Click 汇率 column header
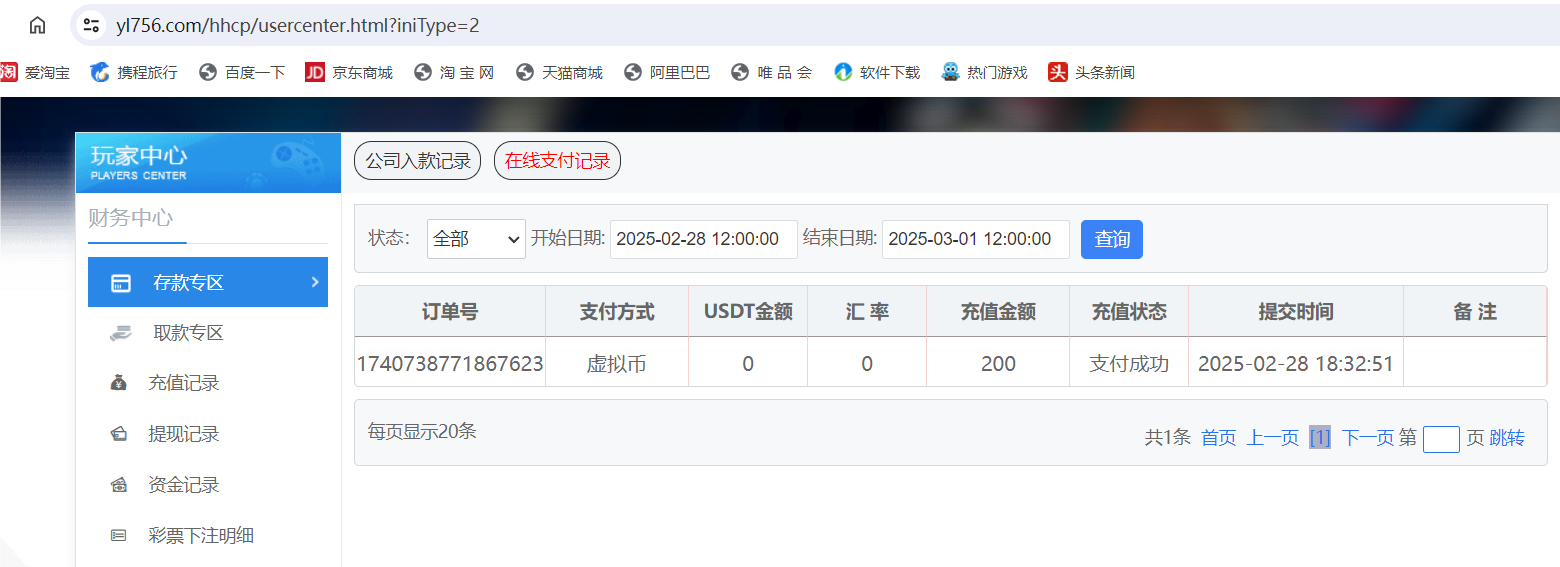This screenshot has width=1560, height=567. point(867,311)
